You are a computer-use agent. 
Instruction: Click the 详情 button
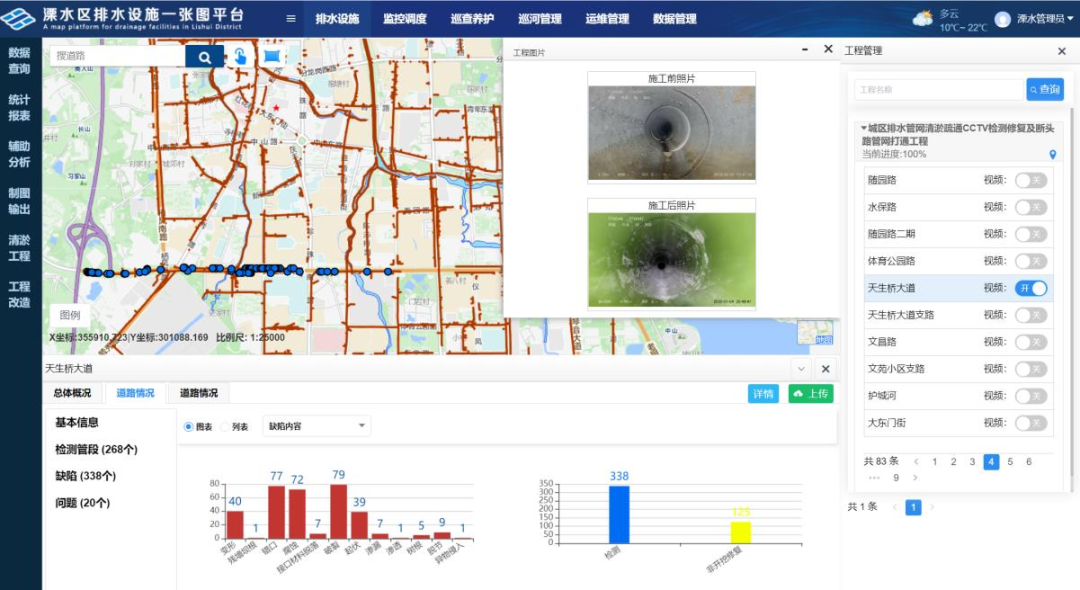point(763,394)
